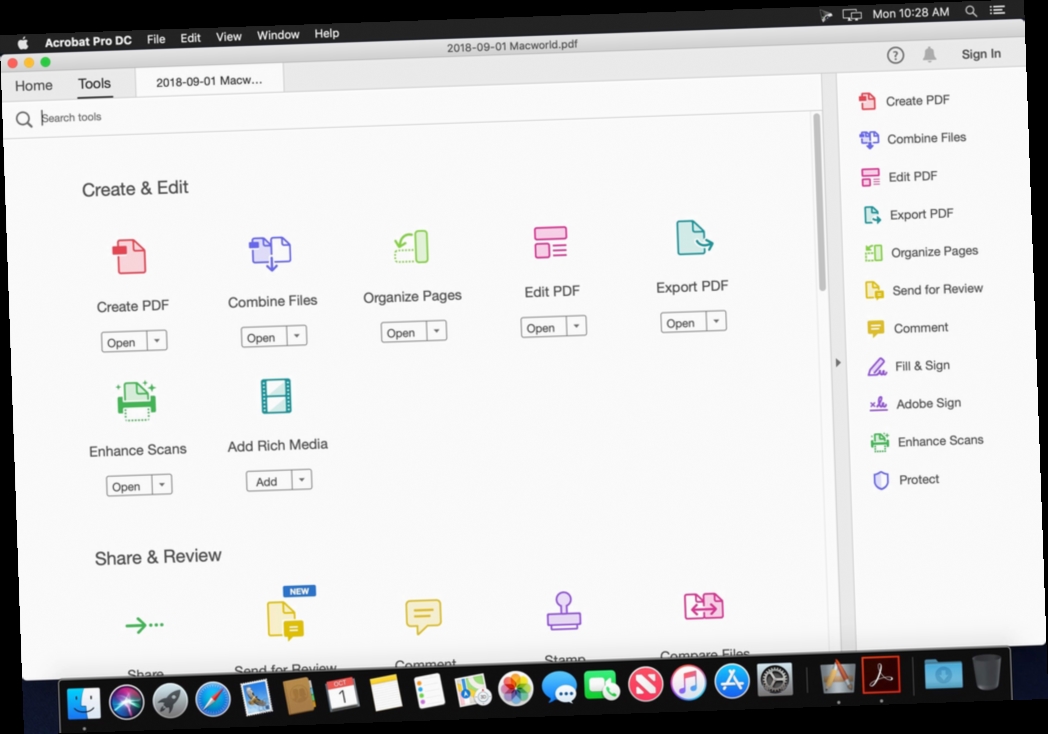The image size is (1048, 734).
Task: Click Open button under Edit PDF
Action: (544, 328)
